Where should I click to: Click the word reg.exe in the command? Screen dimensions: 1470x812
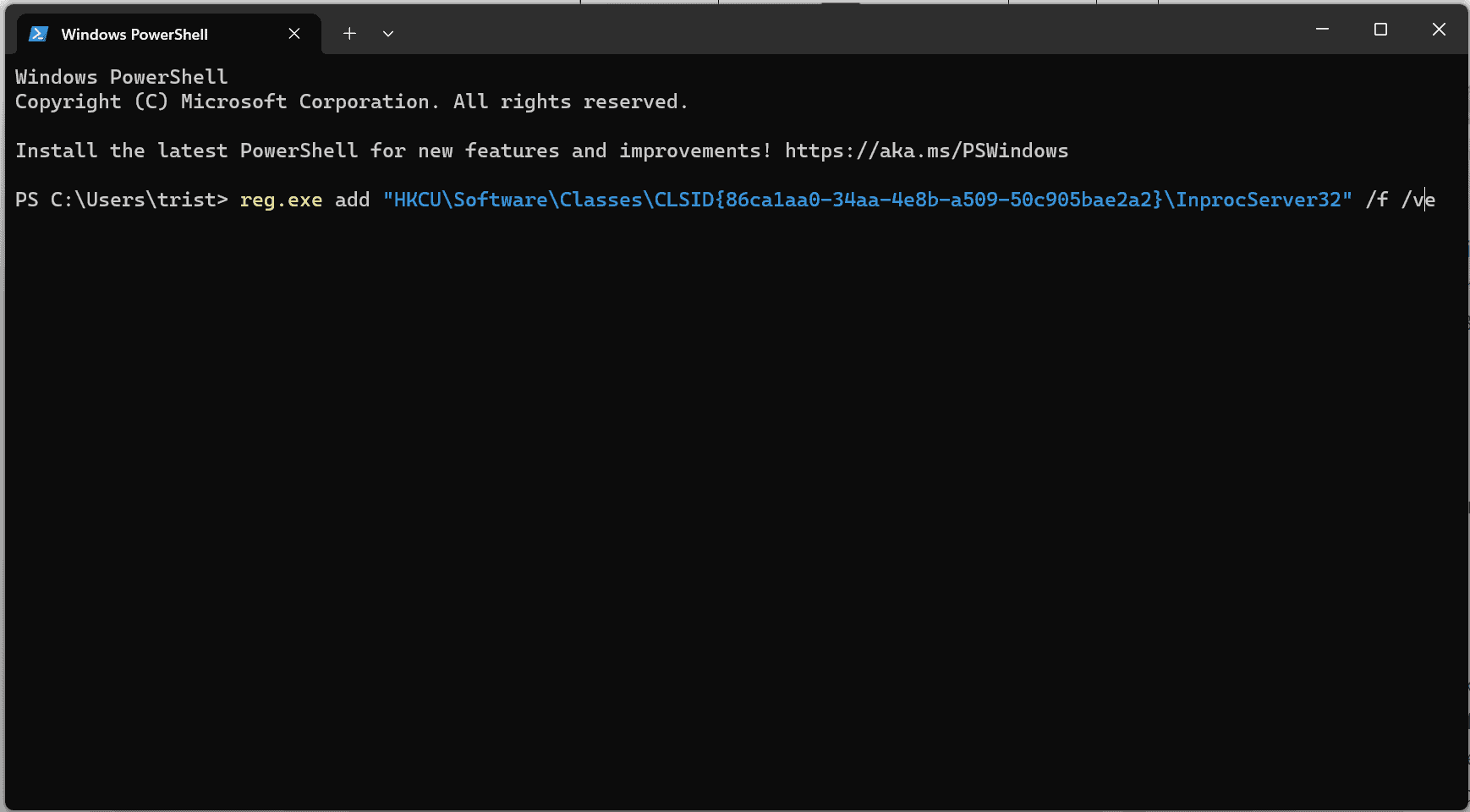click(281, 200)
